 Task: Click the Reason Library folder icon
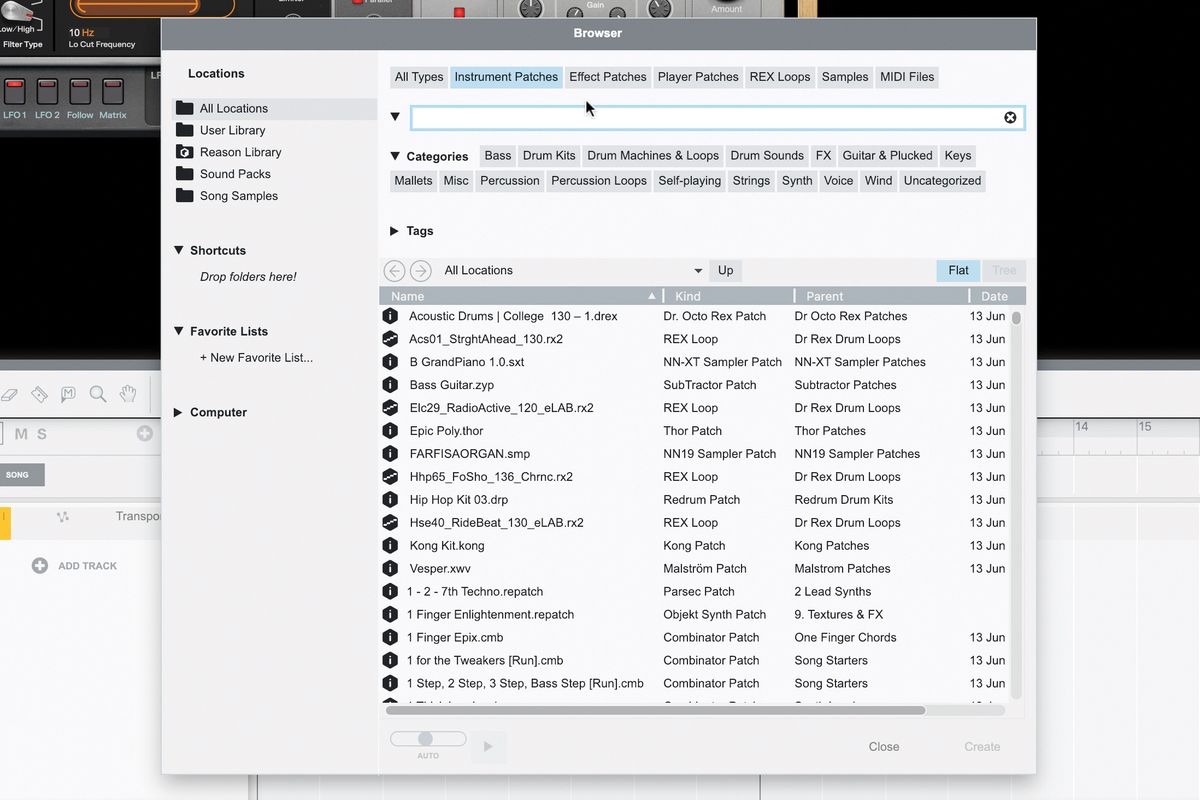[x=184, y=152]
